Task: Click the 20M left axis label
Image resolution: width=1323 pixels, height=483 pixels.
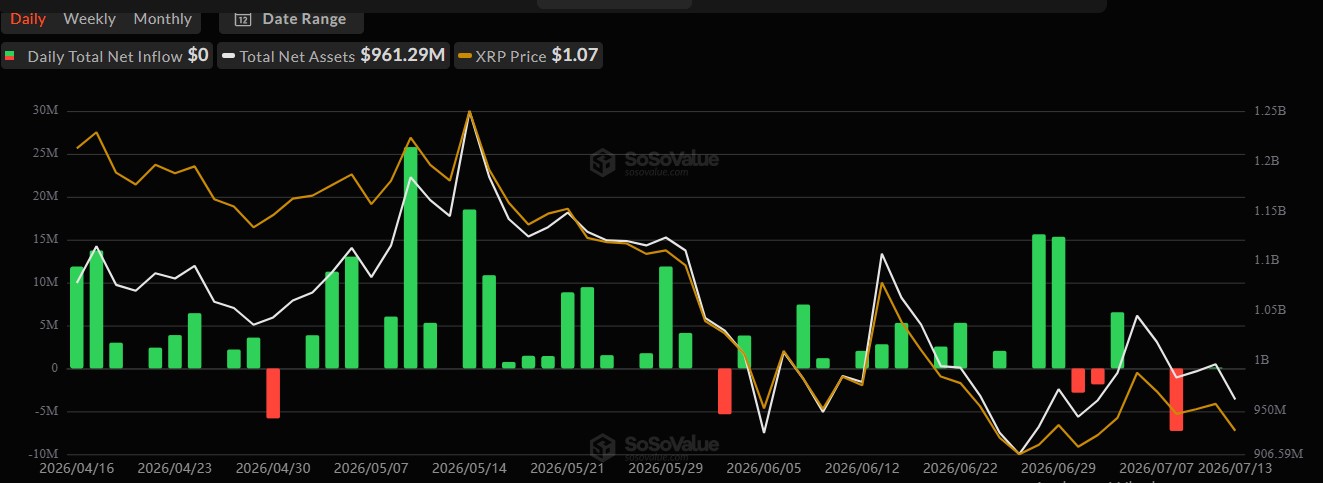Action: pyautogui.click(x=46, y=196)
